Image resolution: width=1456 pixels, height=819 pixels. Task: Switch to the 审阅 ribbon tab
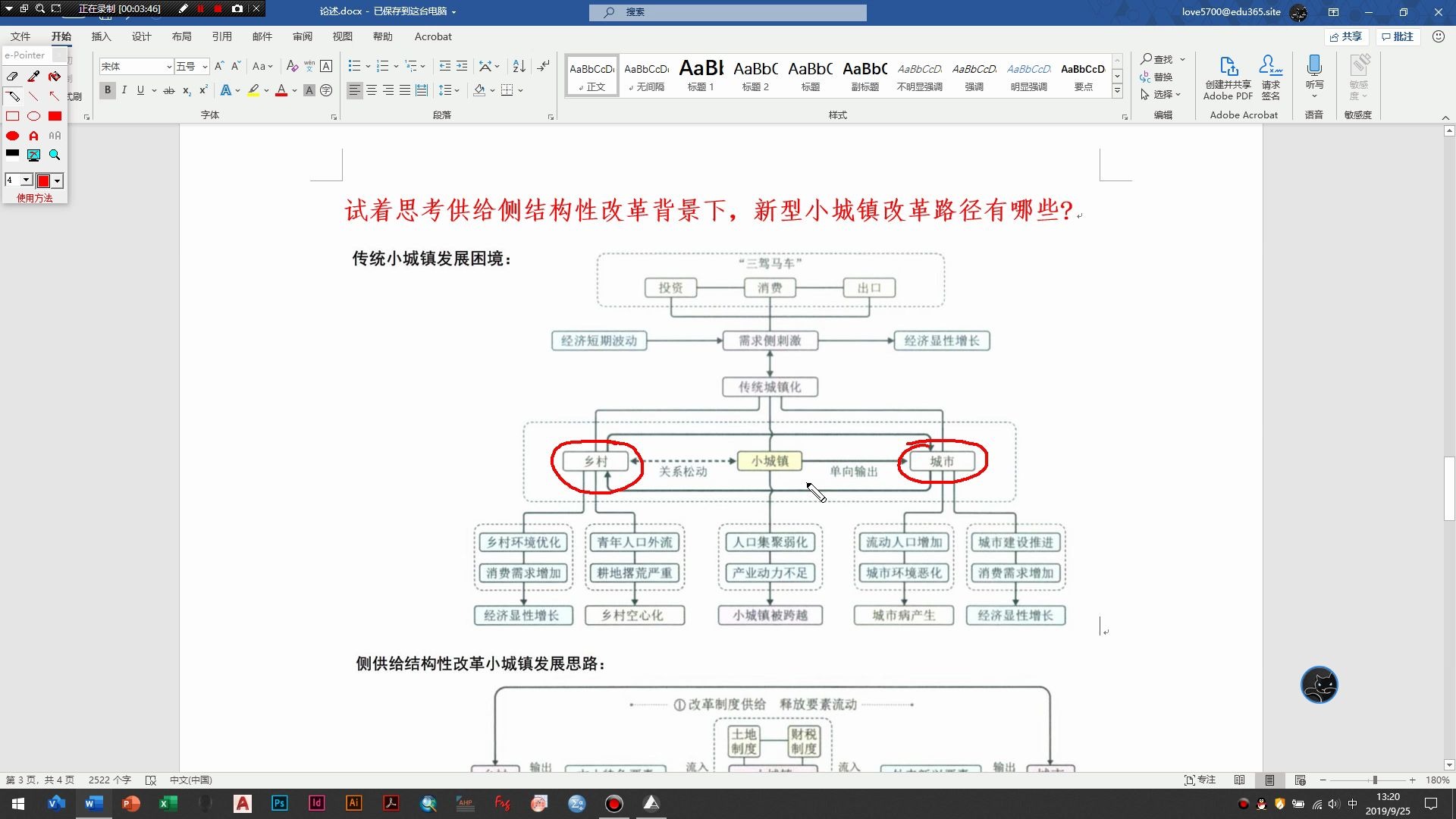(302, 36)
